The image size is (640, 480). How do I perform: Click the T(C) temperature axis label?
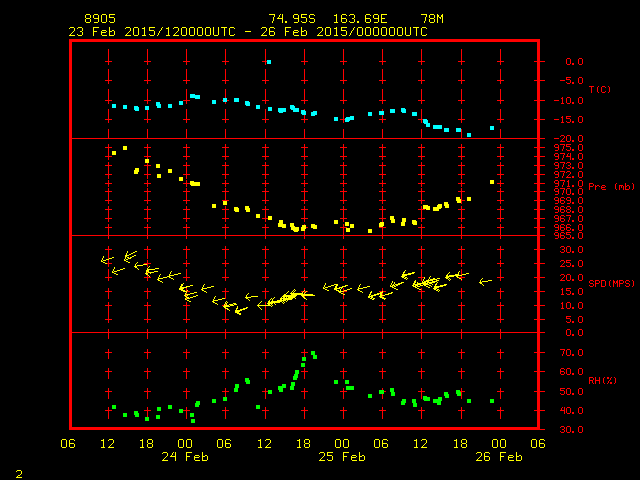[x=600, y=89]
